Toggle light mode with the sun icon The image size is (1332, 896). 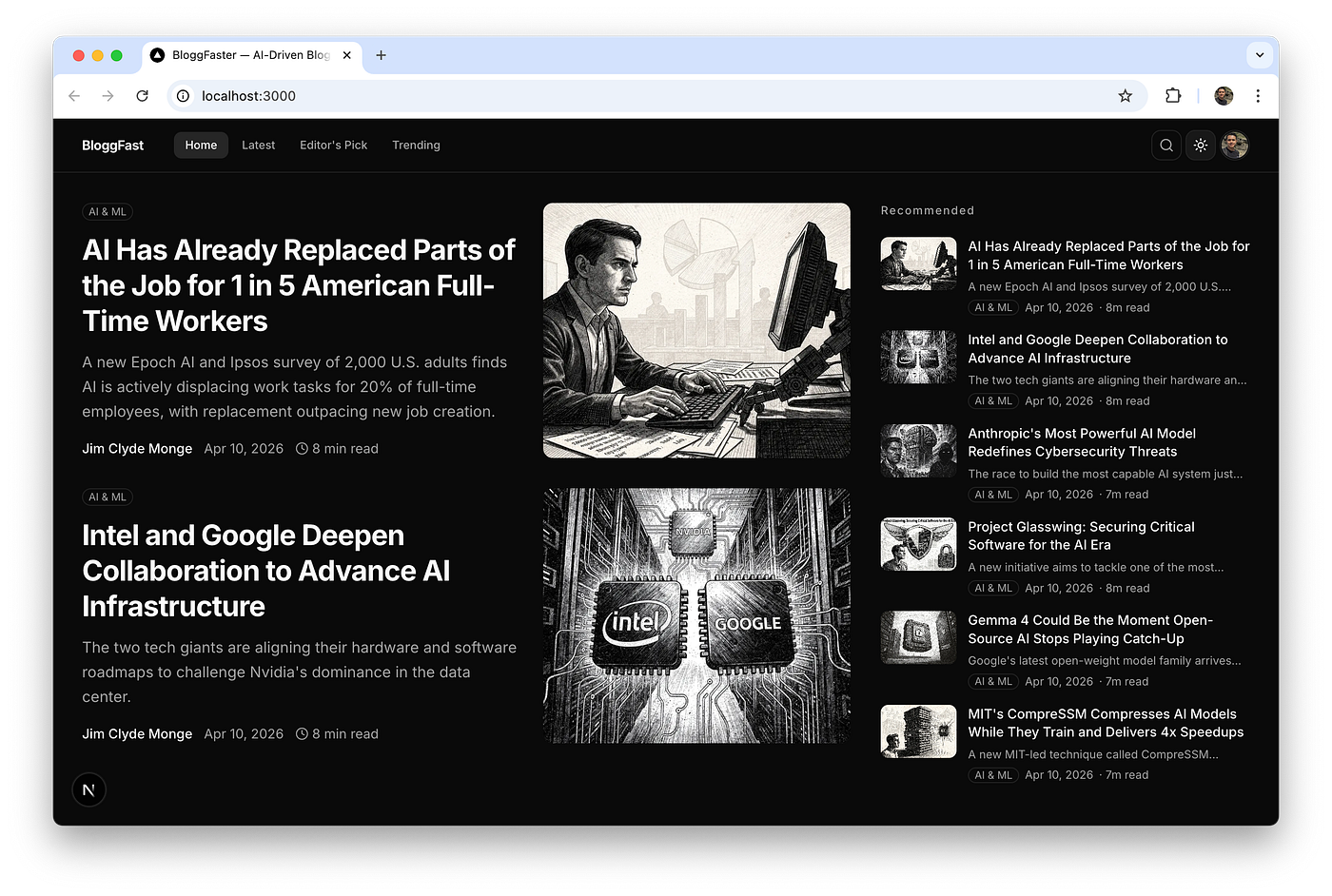[1200, 145]
